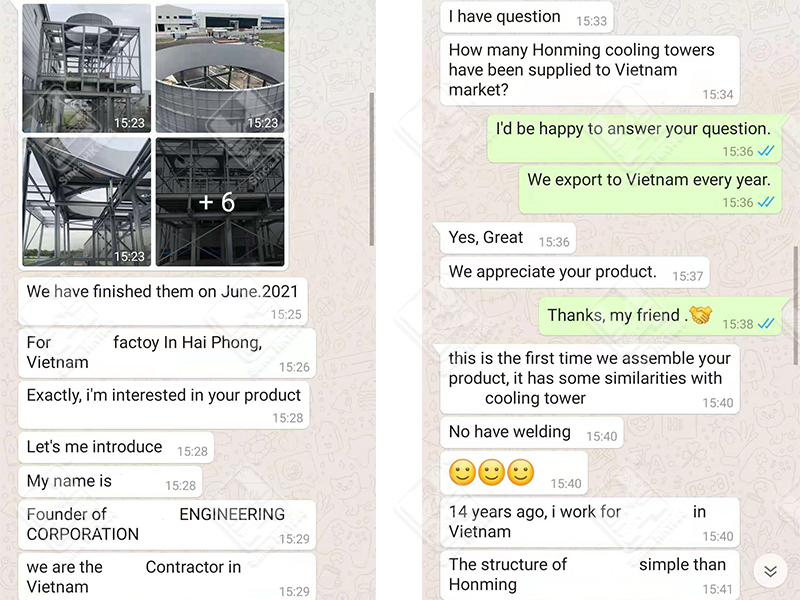
Task: Tap the scroll-to-bottom chevron button
Action: 770,571
